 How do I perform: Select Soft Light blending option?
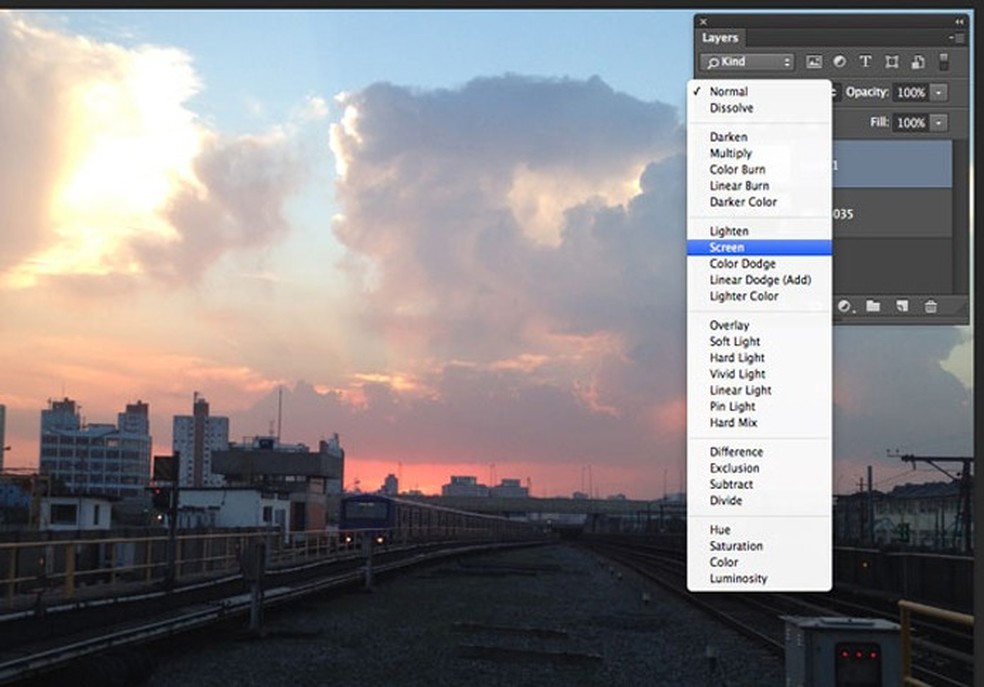click(x=735, y=341)
